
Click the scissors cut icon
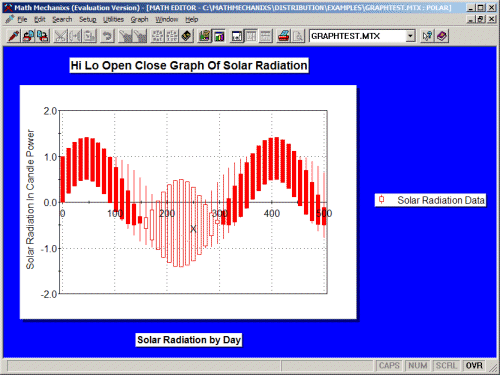[x=60, y=36]
